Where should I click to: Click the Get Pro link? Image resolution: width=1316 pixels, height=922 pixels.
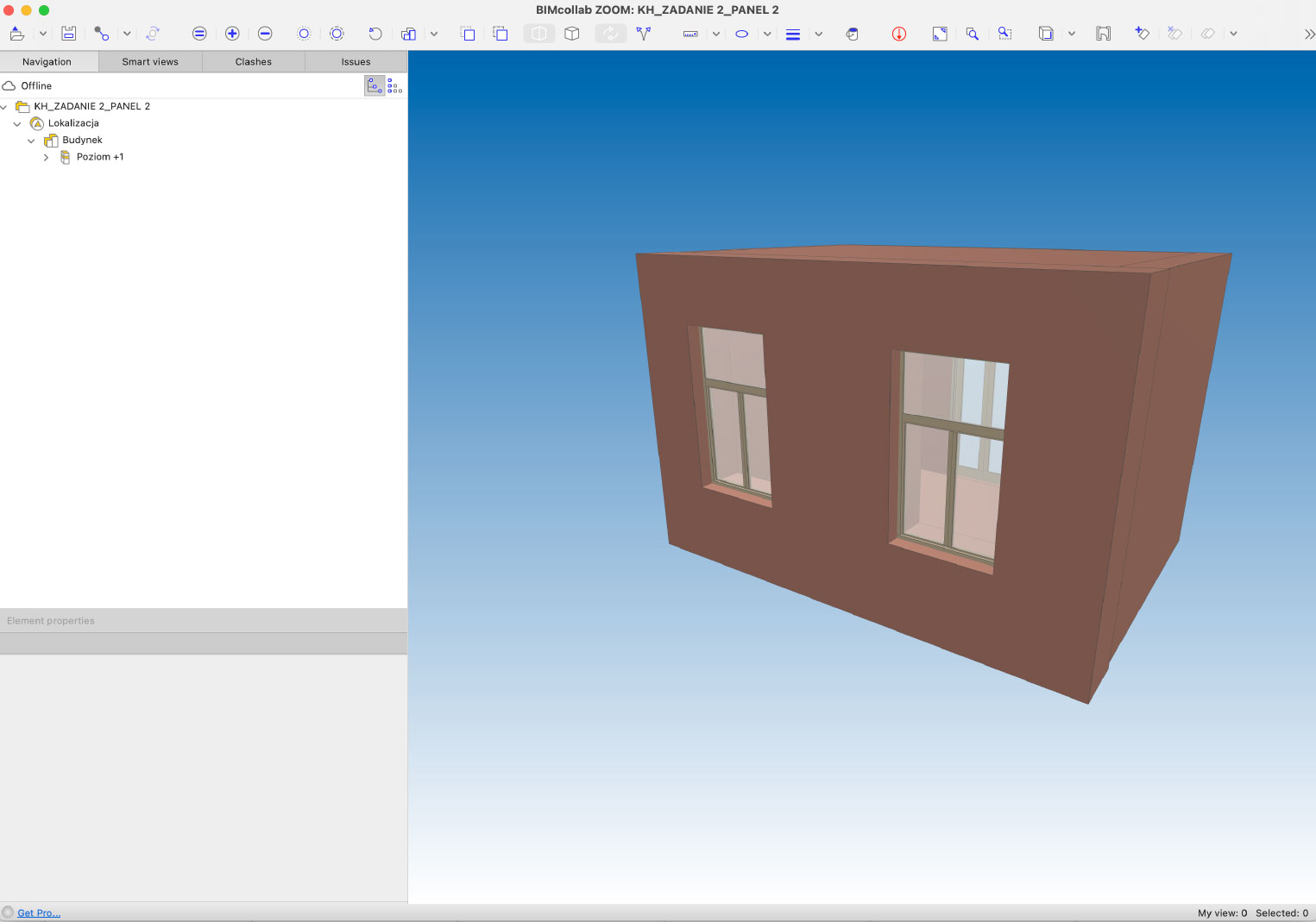coord(39,913)
